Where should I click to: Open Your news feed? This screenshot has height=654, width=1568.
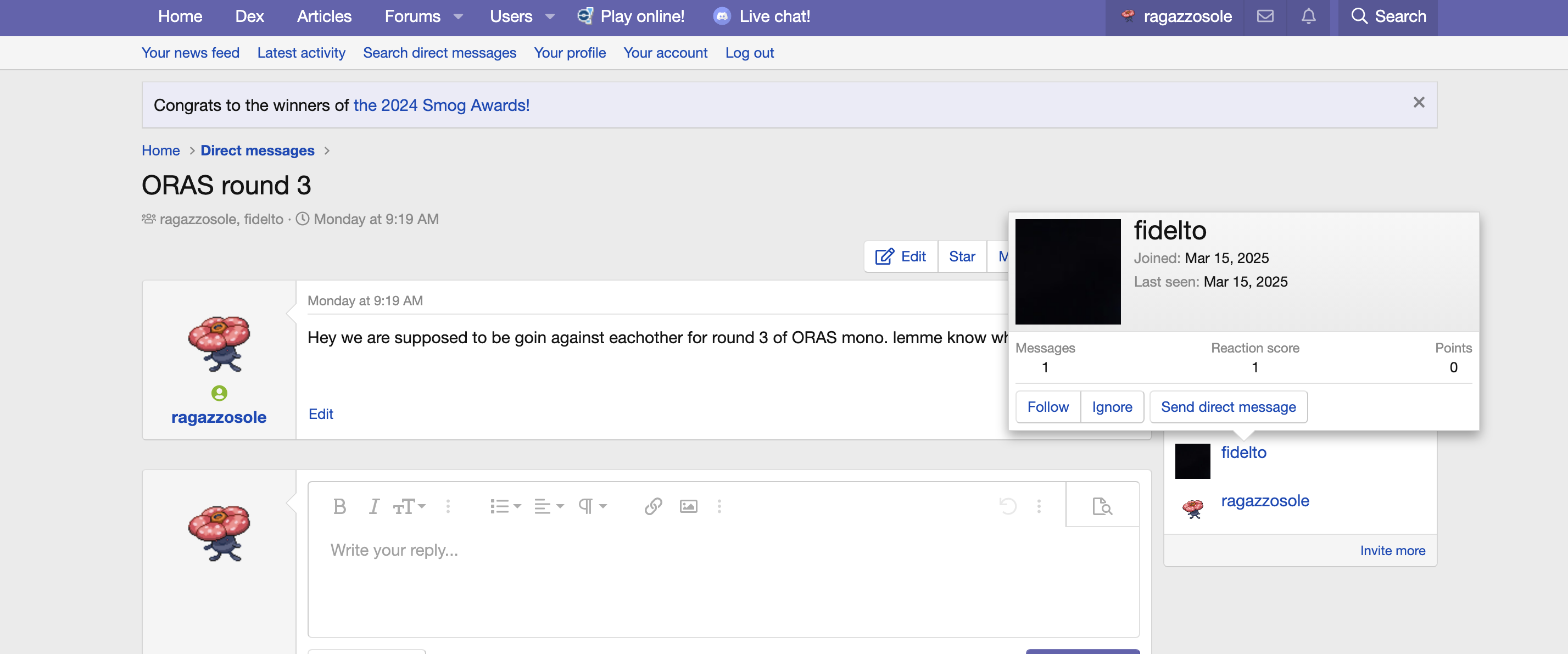pos(191,53)
